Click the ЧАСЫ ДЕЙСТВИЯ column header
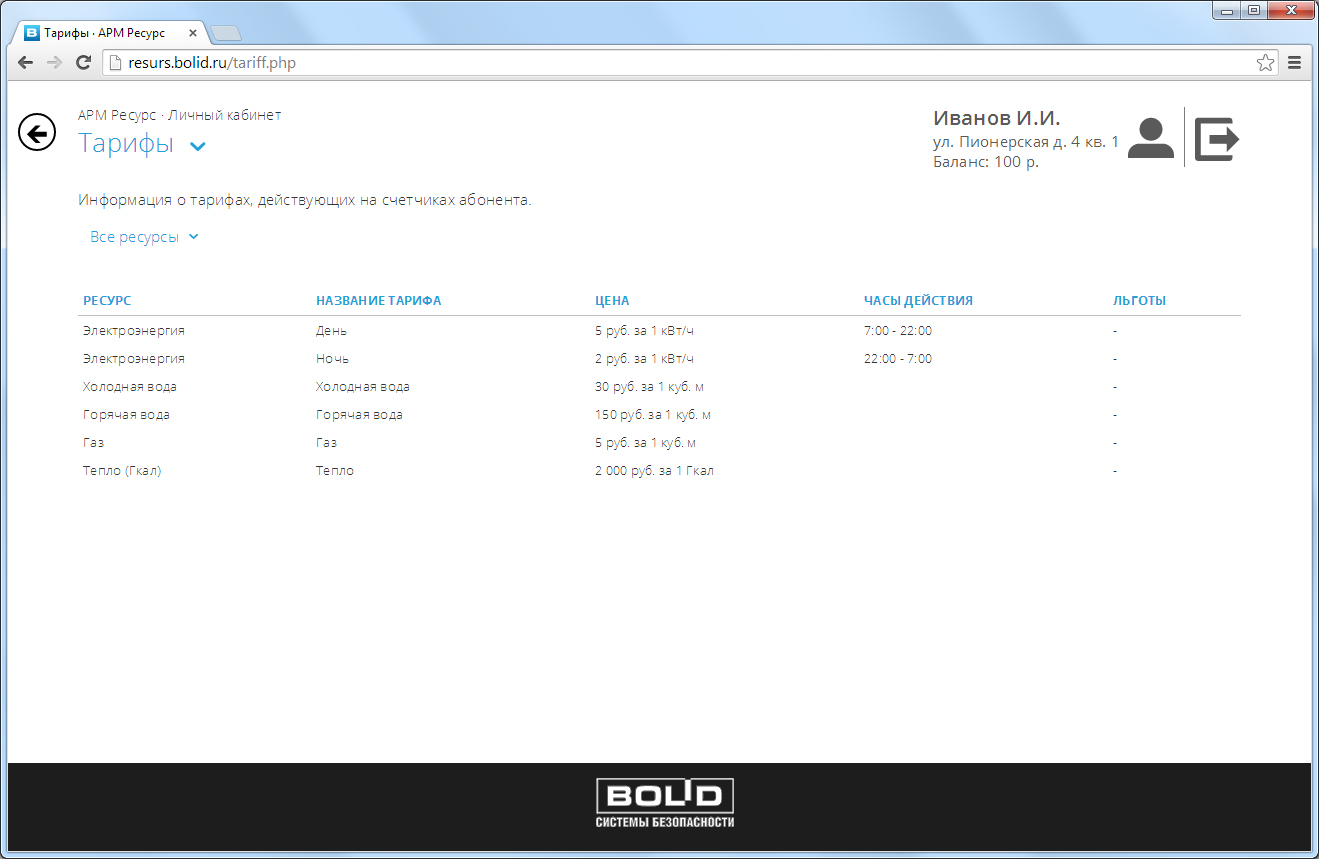Screen dimensions: 1319x859 918,301
